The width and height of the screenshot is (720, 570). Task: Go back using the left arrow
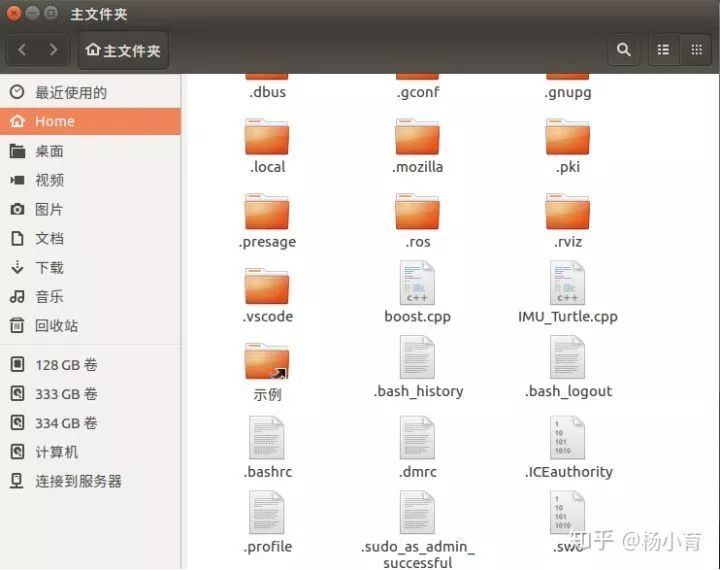click(x=23, y=50)
